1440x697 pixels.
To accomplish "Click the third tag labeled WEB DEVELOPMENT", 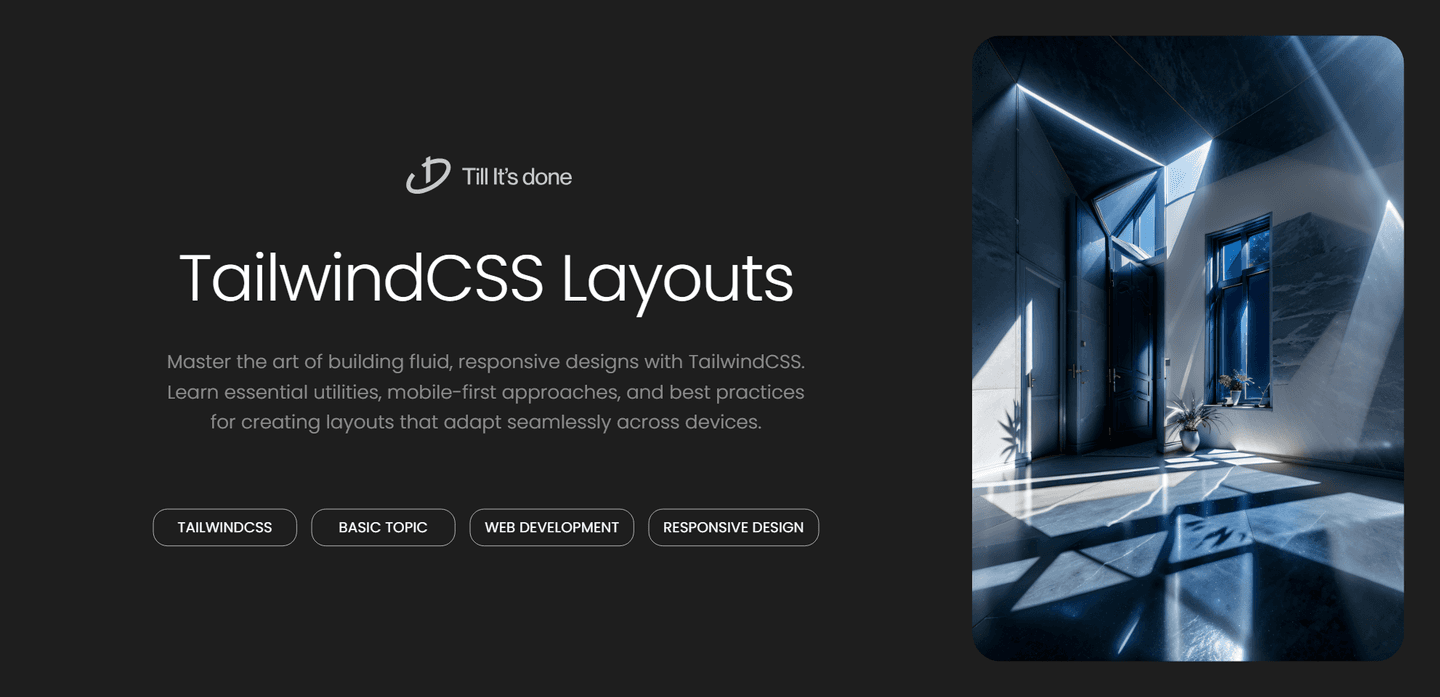I will [x=551, y=527].
